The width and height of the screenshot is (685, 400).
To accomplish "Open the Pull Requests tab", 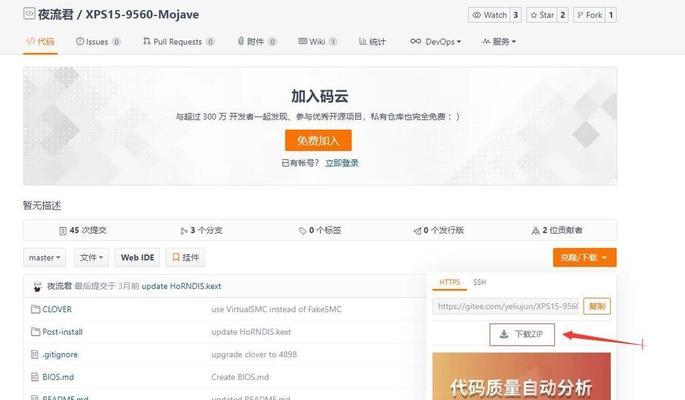I will pyautogui.click(x=178, y=41).
